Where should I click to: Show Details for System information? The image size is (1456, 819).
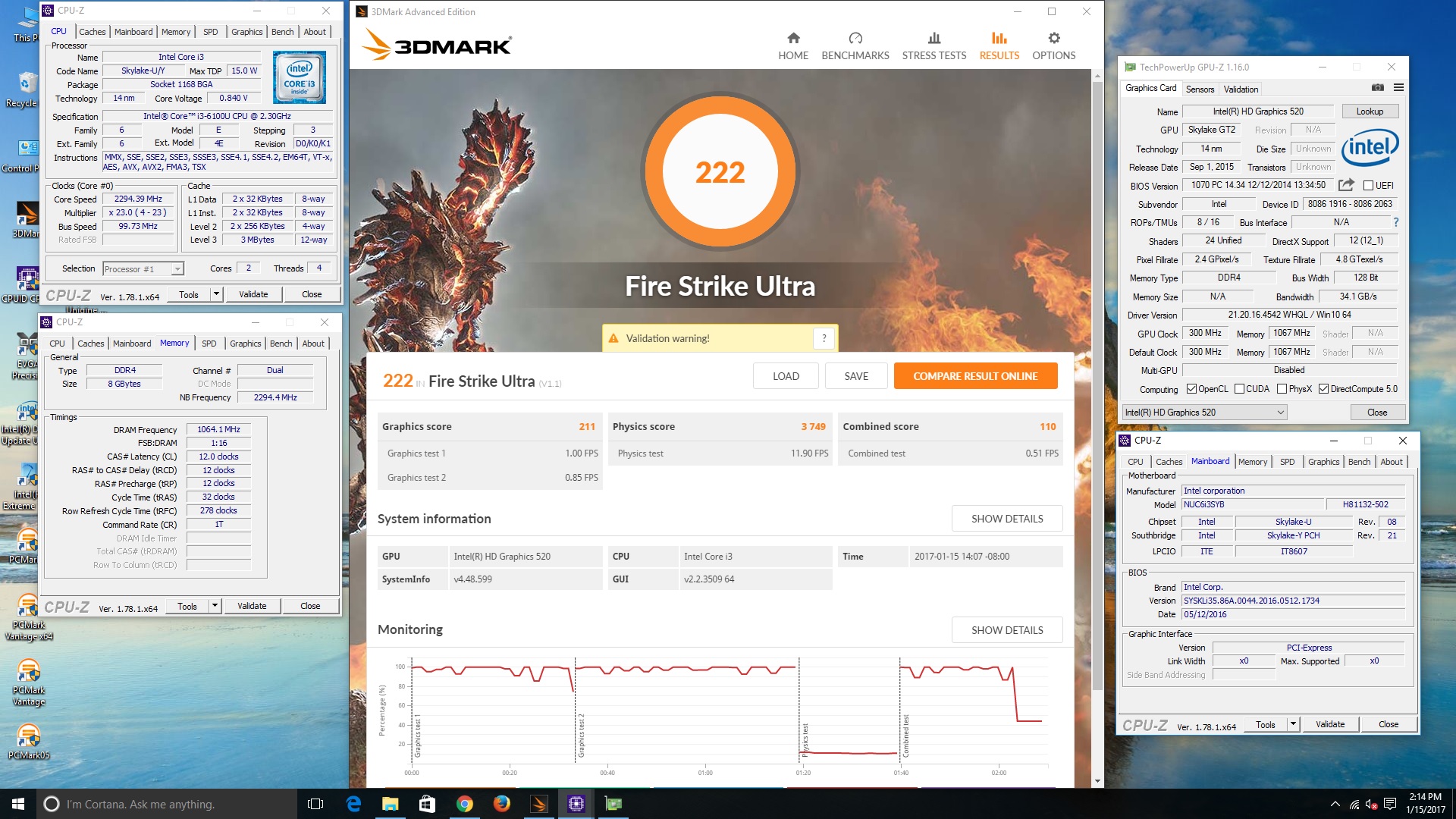click(1007, 519)
